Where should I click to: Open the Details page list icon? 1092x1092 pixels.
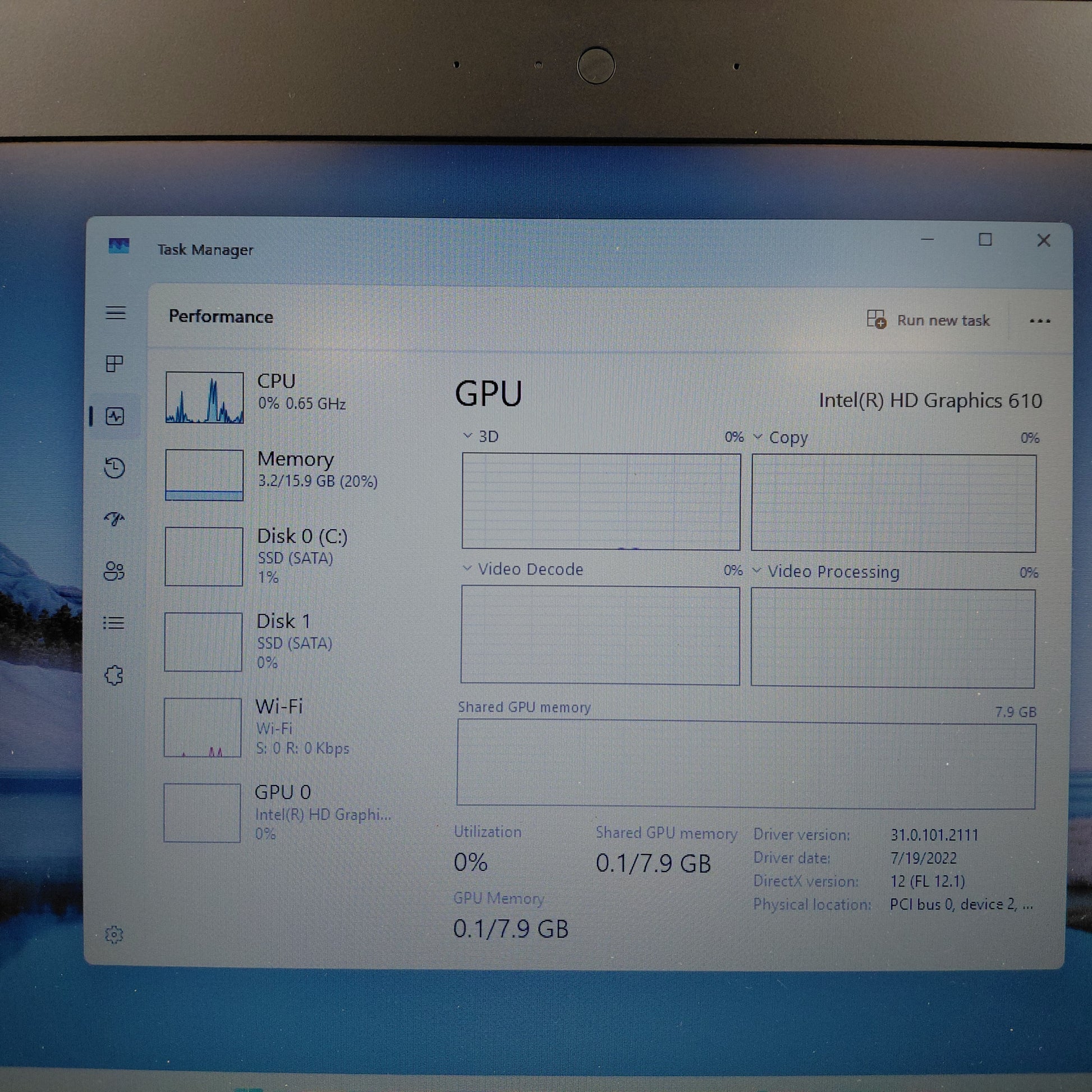click(114, 623)
